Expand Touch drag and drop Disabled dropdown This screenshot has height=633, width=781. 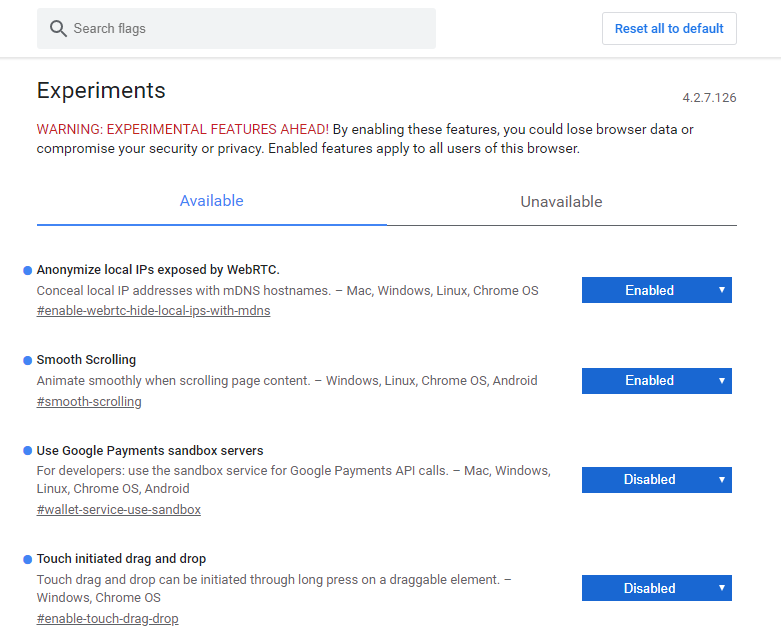[656, 588]
